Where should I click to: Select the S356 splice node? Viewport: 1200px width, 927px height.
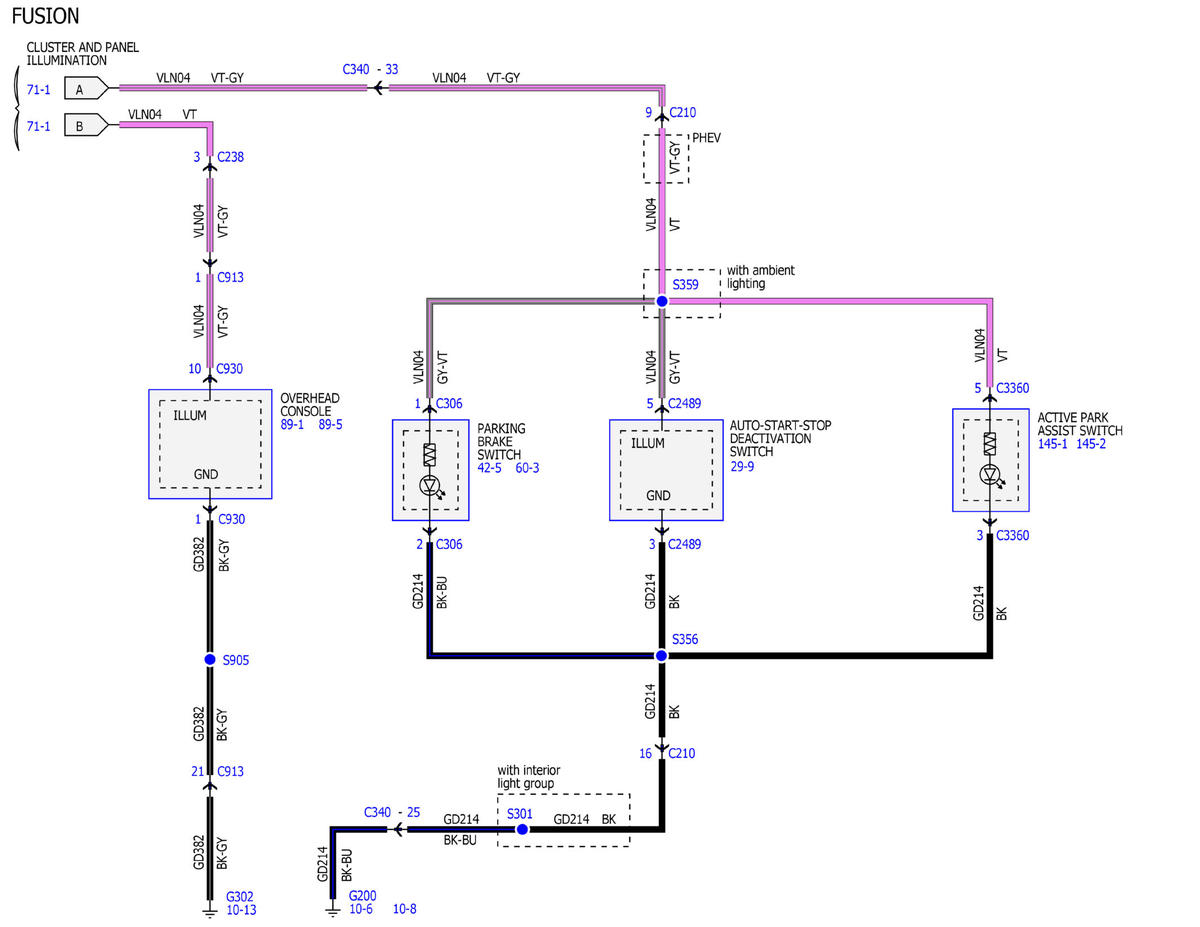tap(661, 656)
